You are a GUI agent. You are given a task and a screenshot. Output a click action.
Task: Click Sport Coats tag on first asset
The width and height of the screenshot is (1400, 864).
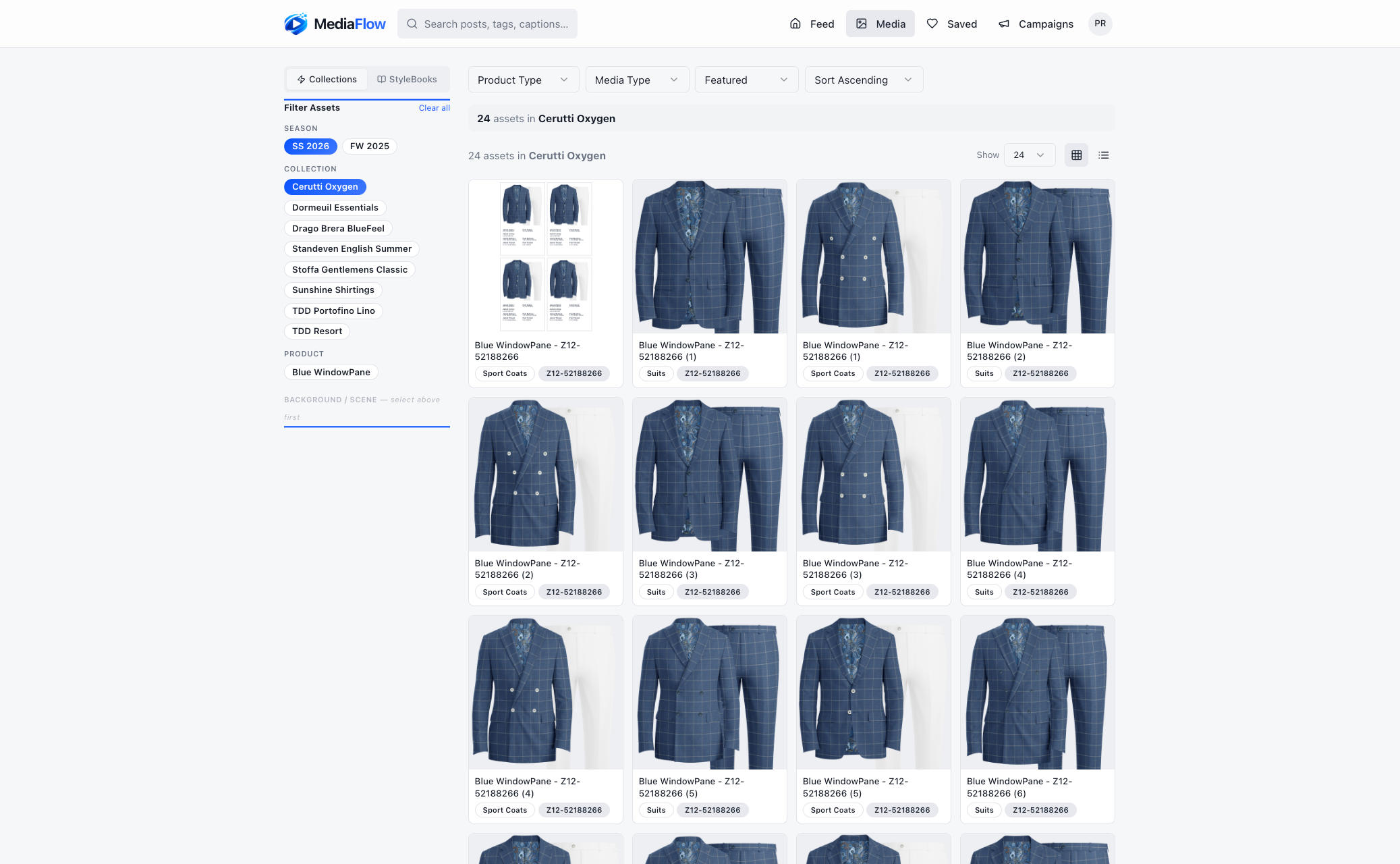pyautogui.click(x=505, y=374)
